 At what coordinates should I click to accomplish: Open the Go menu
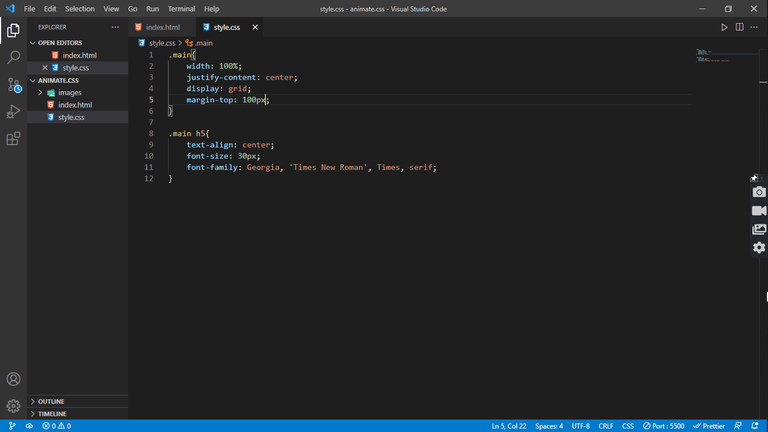[x=133, y=9]
